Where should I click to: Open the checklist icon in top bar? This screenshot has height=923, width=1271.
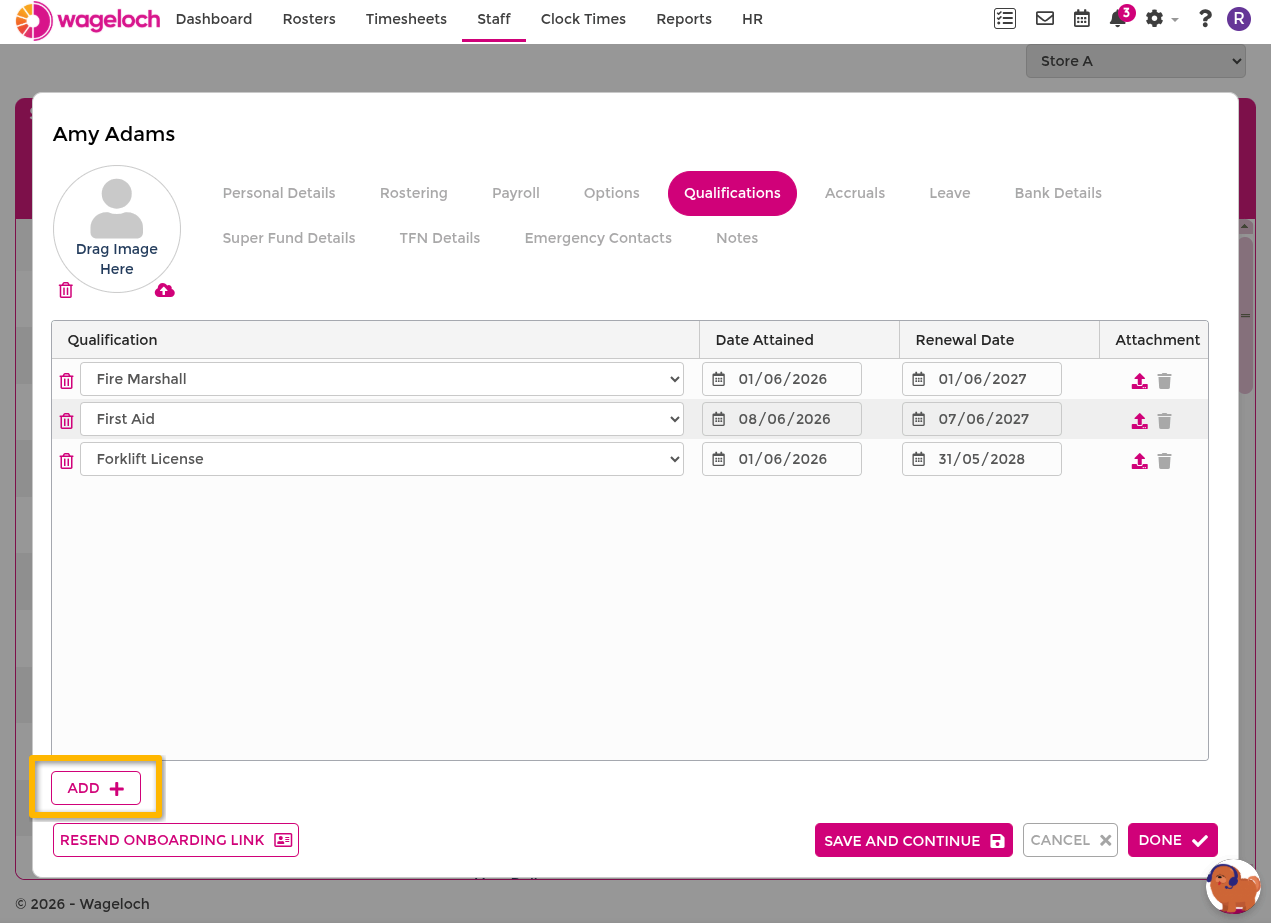(x=1004, y=18)
